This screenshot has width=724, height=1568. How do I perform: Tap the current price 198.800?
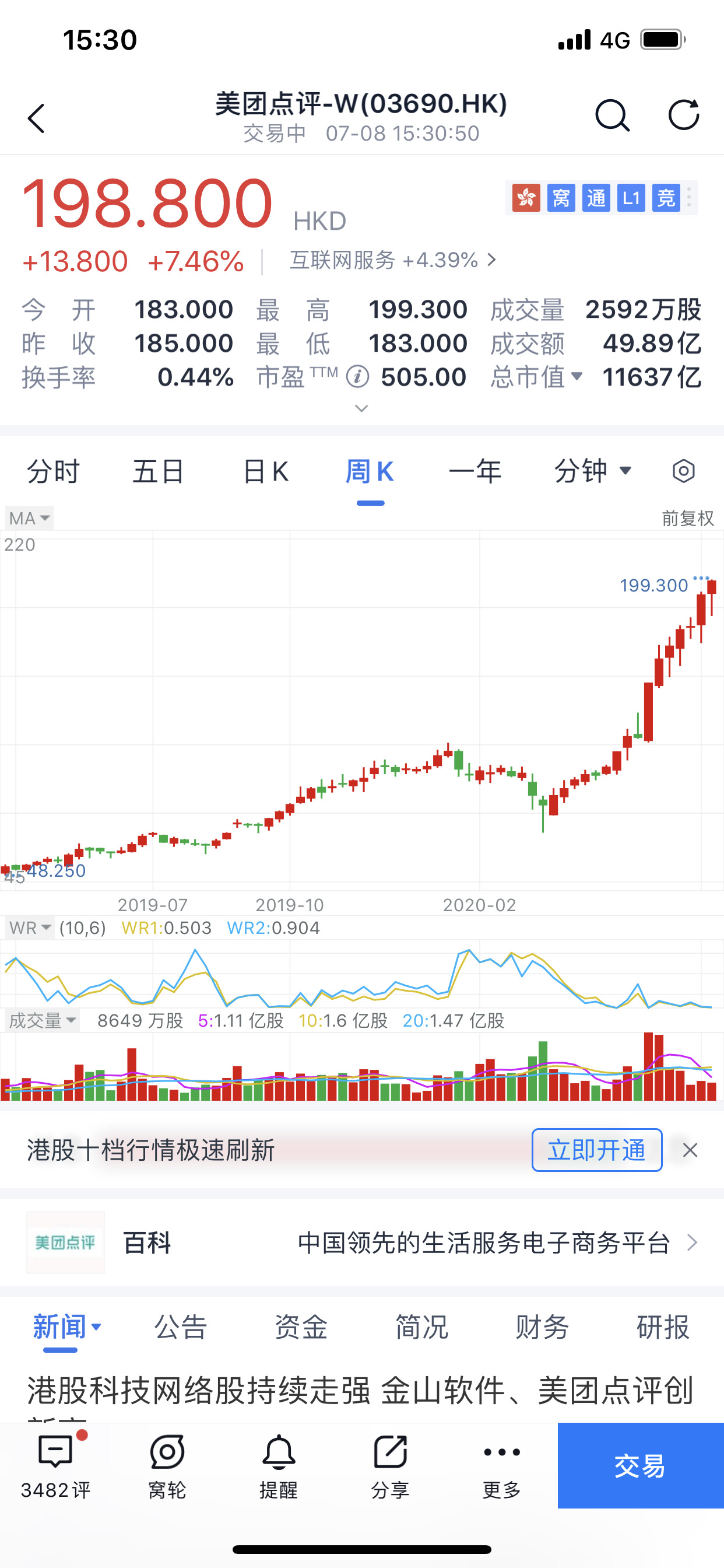147,202
